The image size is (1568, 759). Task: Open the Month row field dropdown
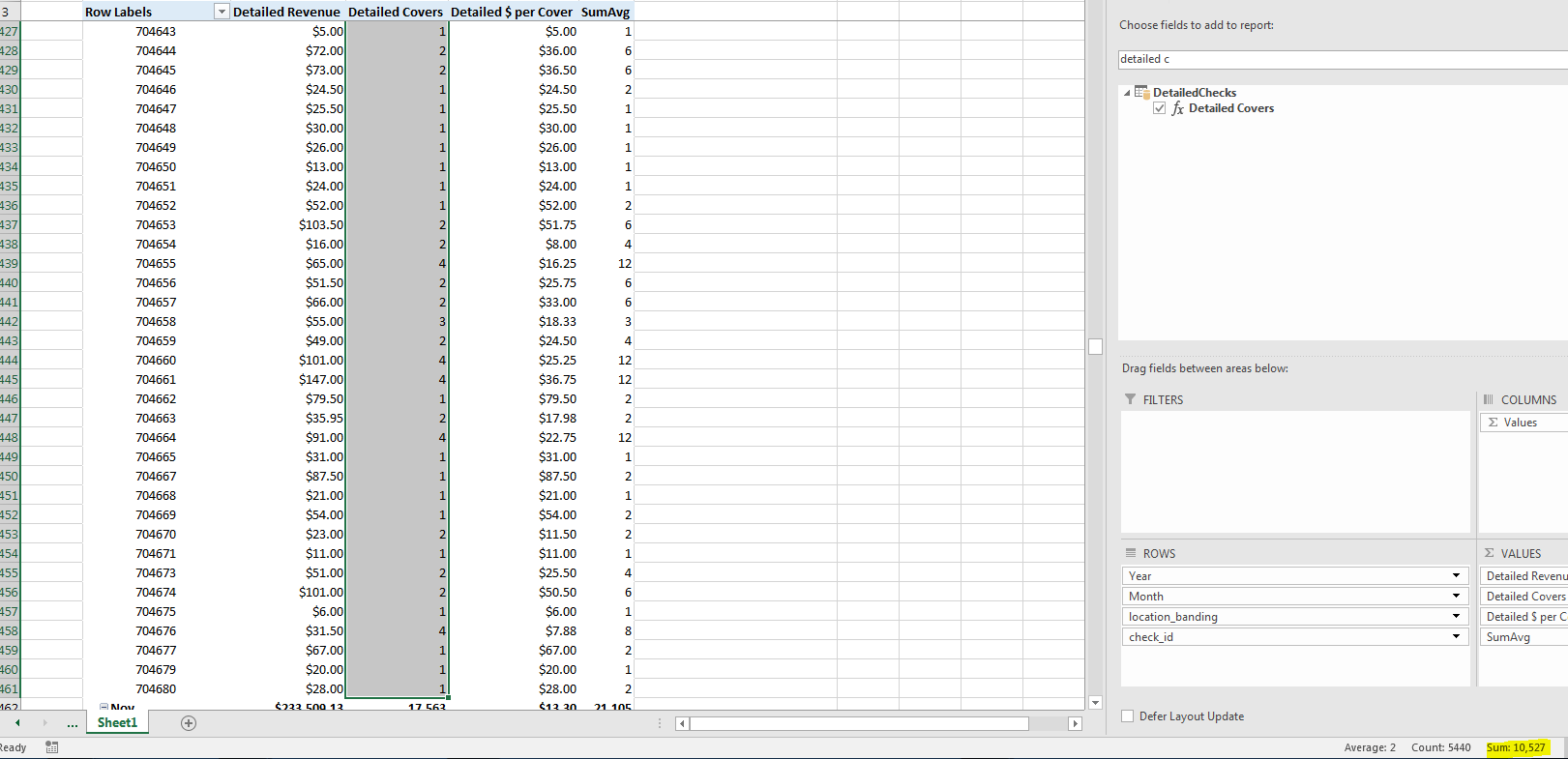pos(1456,597)
